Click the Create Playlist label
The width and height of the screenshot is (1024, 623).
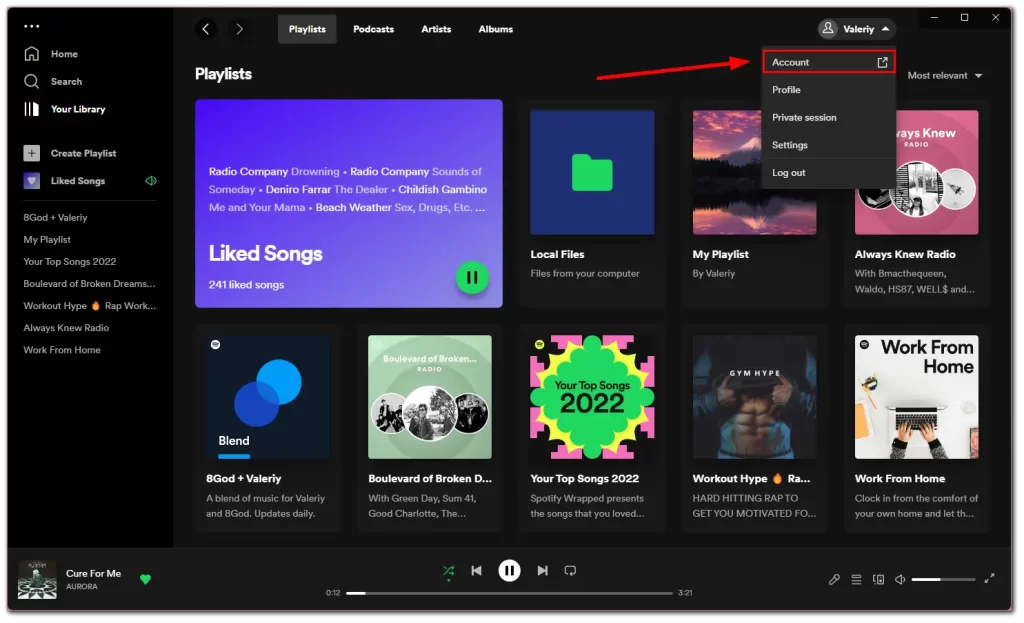[84, 153]
